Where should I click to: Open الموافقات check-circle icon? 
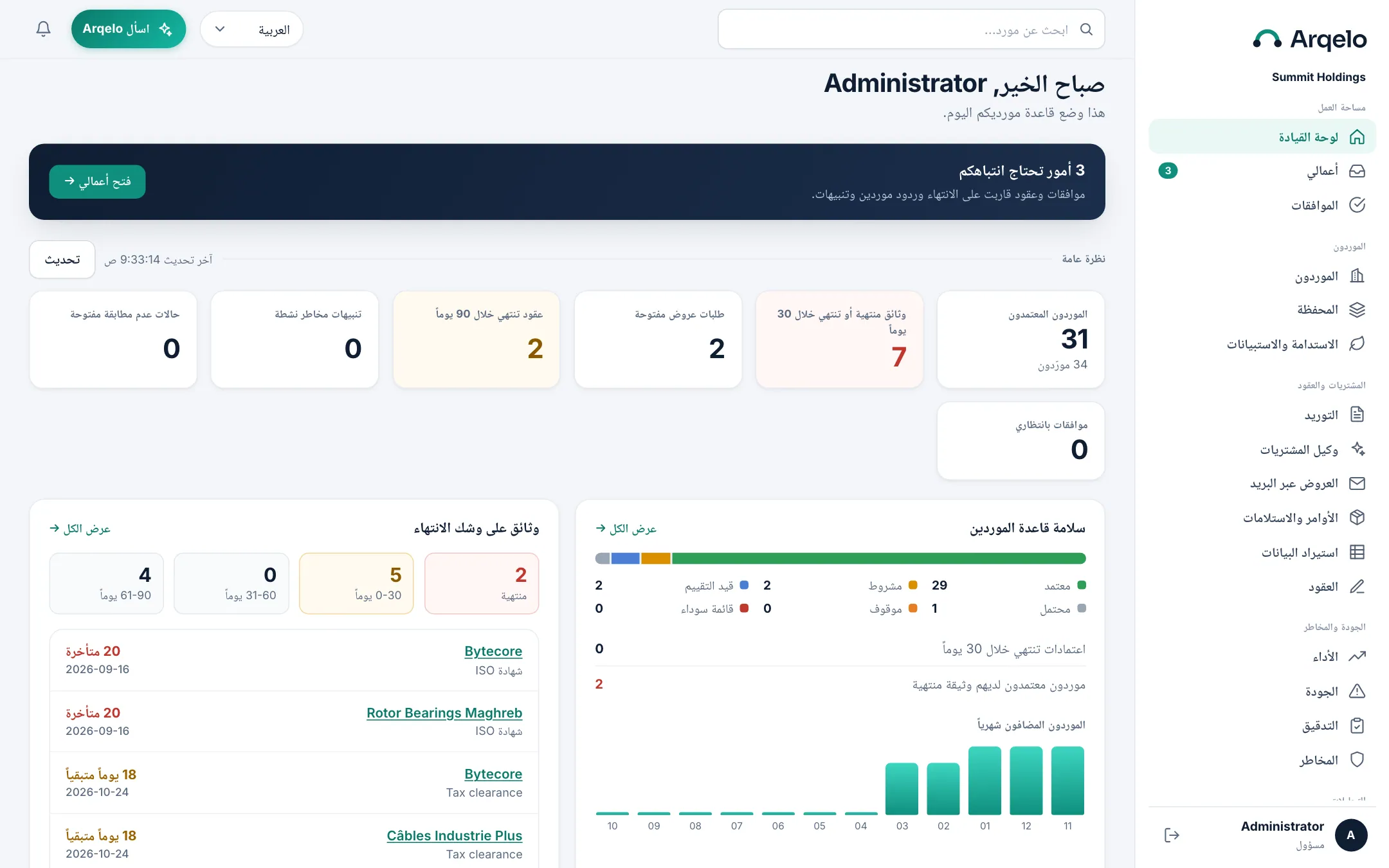point(1357,205)
